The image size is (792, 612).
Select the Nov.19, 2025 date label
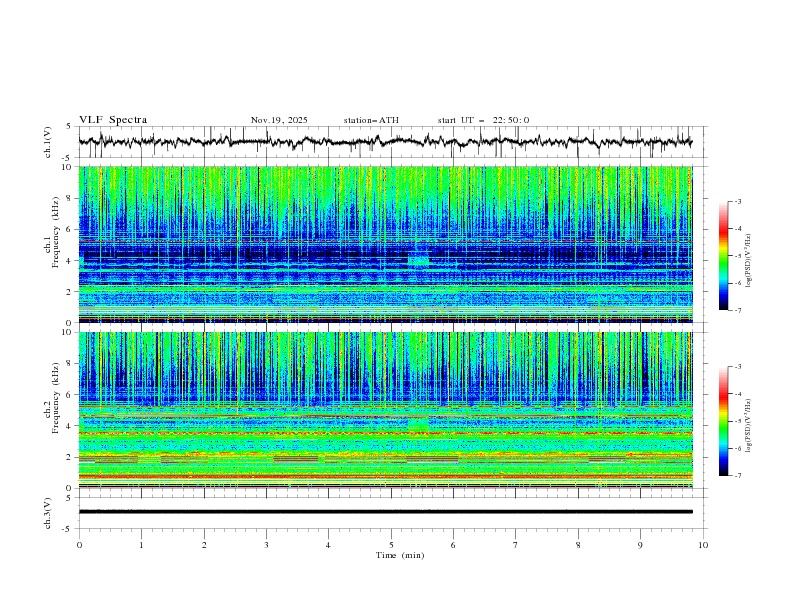(279, 120)
